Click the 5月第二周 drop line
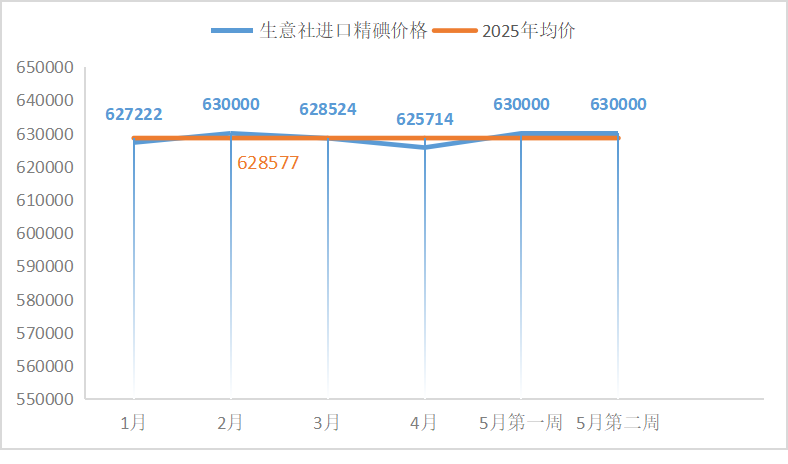The height and width of the screenshot is (464, 788). click(x=618, y=266)
